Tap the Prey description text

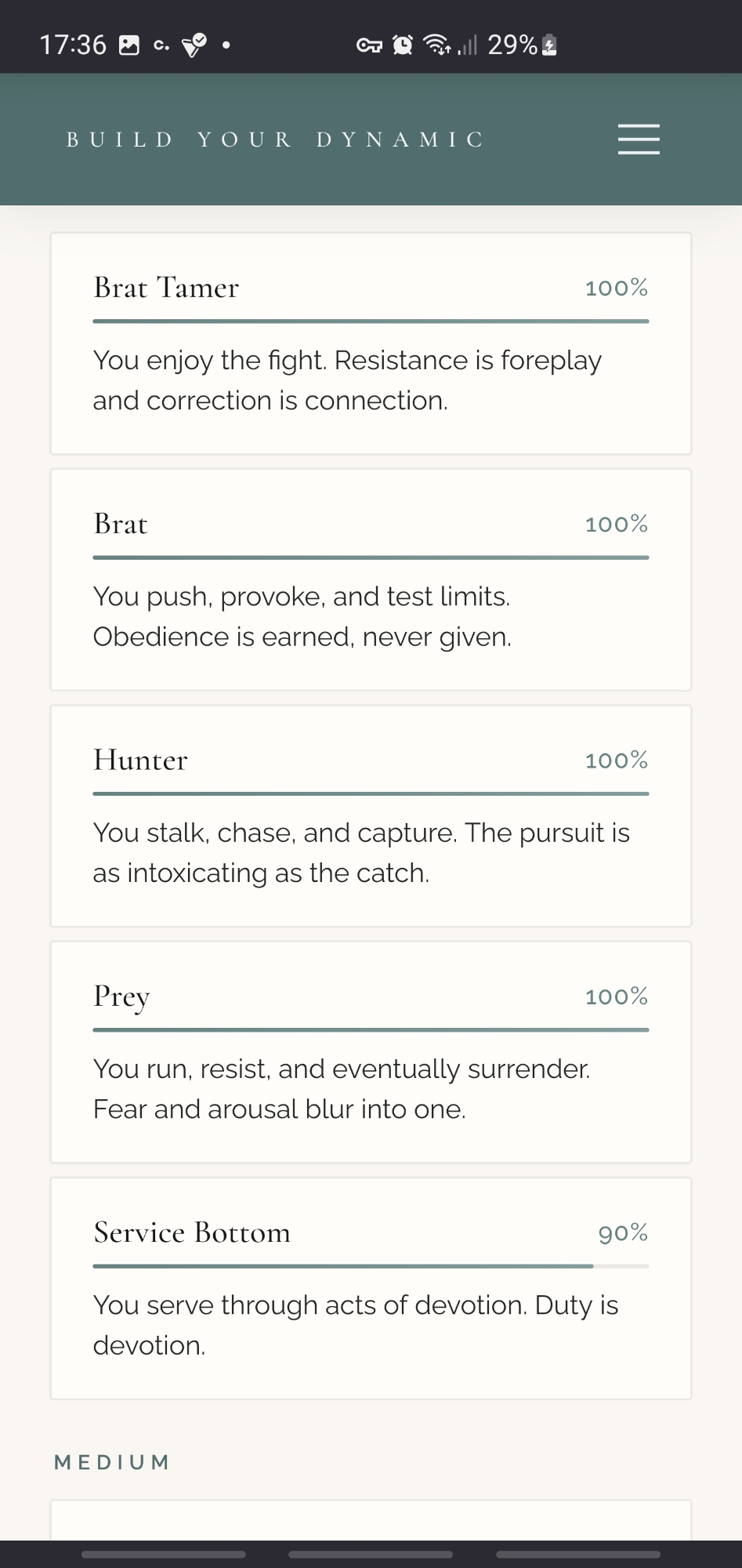[342, 1089]
